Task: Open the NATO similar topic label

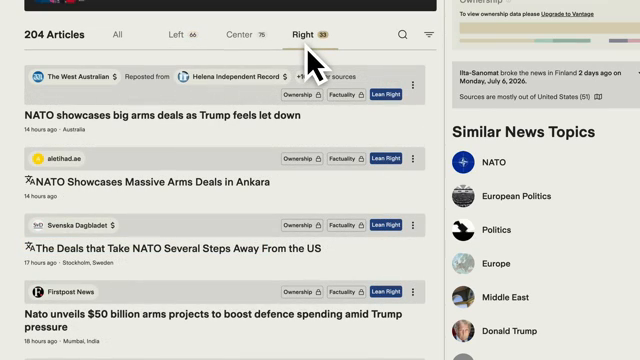Action: coord(494,162)
